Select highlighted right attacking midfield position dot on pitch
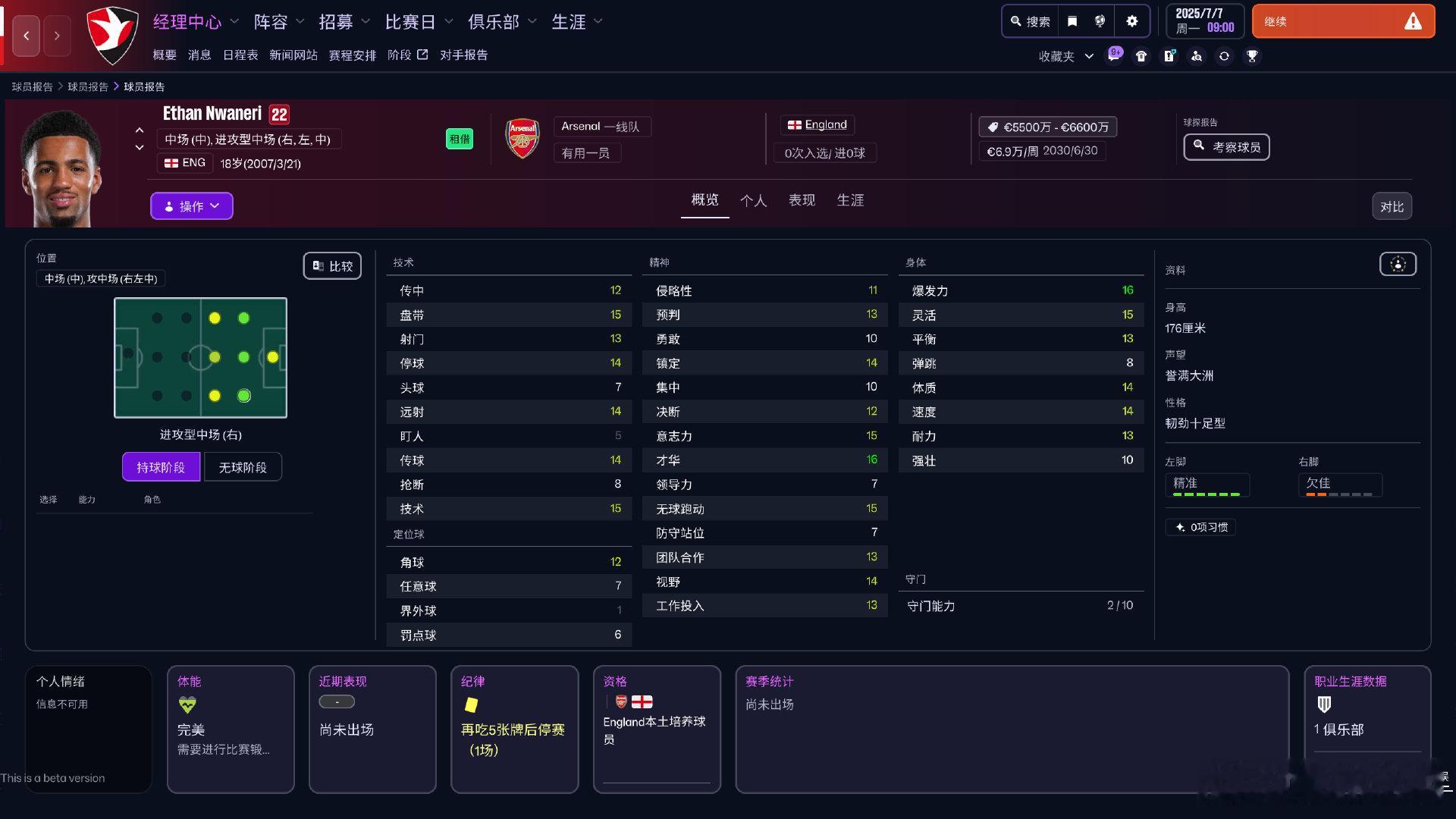 pyautogui.click(x=243, y=396)
